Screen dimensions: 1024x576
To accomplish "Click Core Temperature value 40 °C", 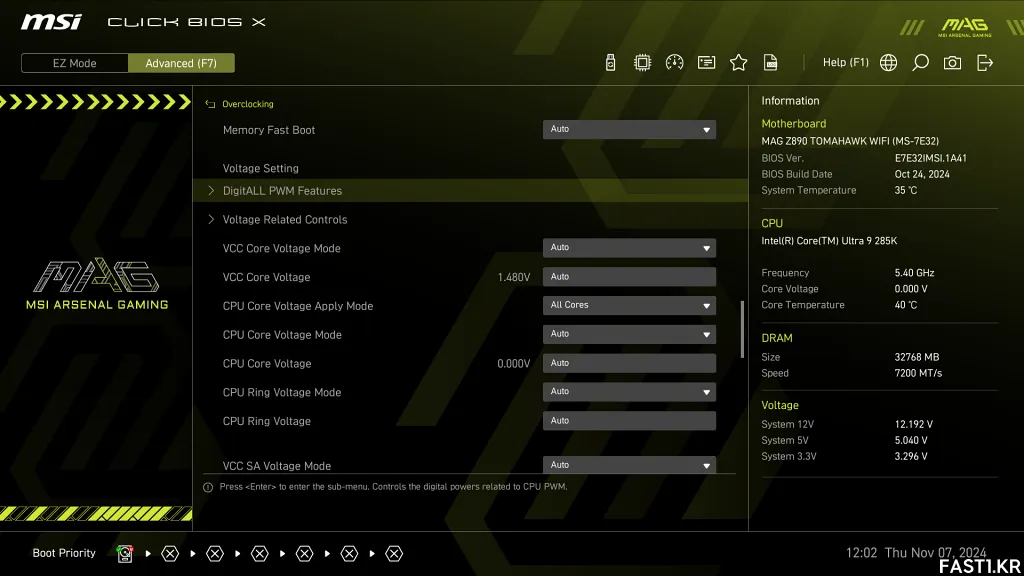I will click(905, 305).
